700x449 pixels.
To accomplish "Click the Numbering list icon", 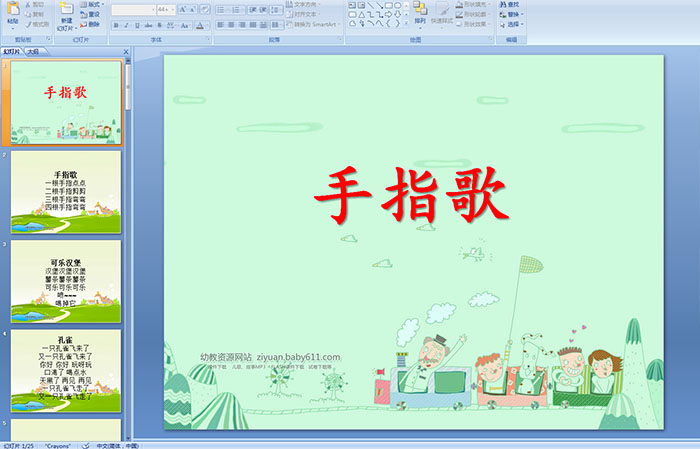I will coord(236,10).
